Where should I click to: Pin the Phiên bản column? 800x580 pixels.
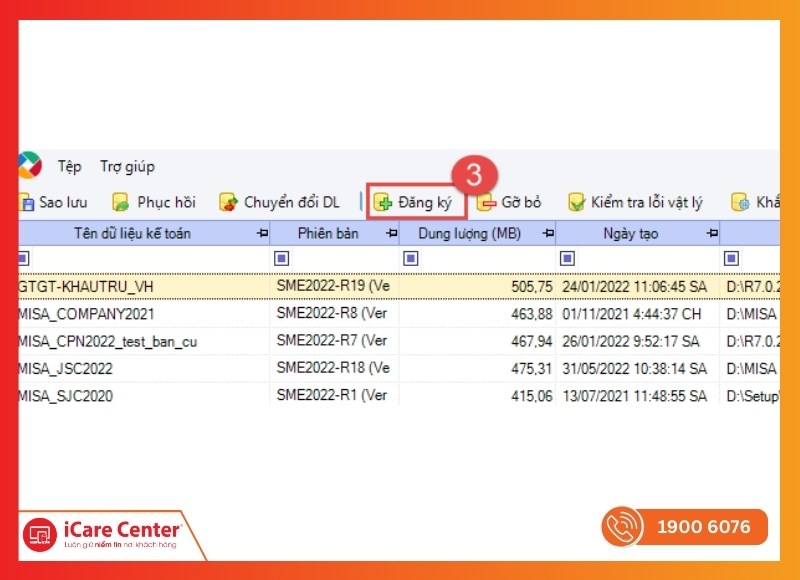pos(392,234)
